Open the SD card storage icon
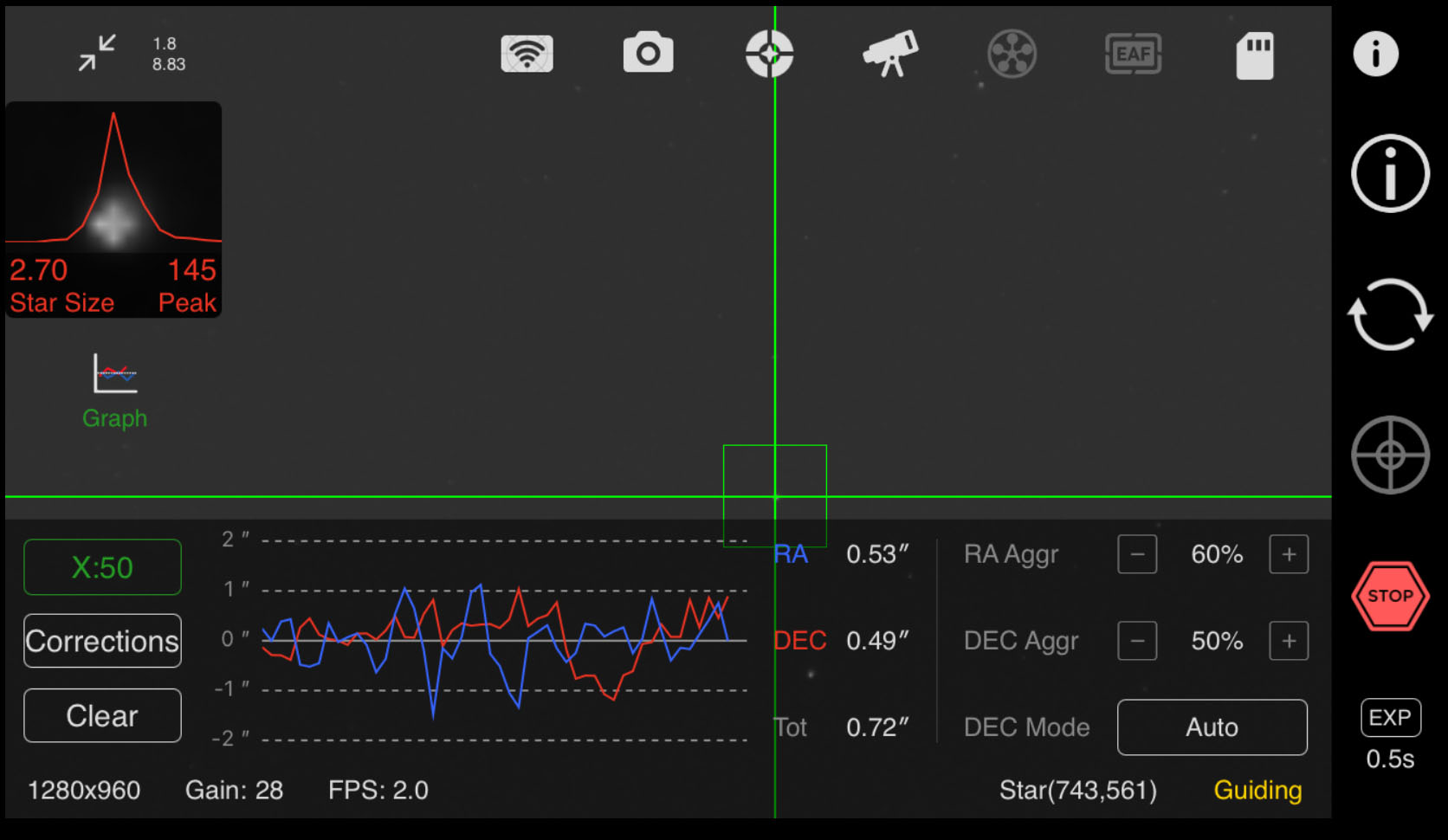Image resolution: width=1448 pixels, height=840 pixels. click(1254, 55)
